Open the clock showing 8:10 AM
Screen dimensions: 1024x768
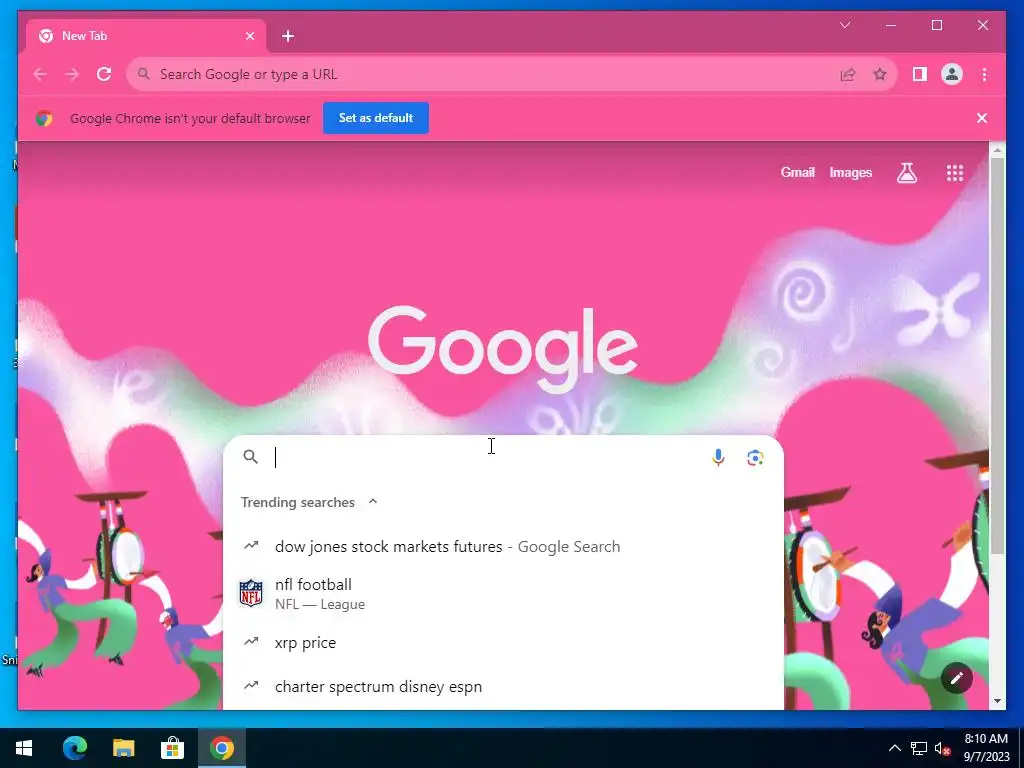(986, 748)
